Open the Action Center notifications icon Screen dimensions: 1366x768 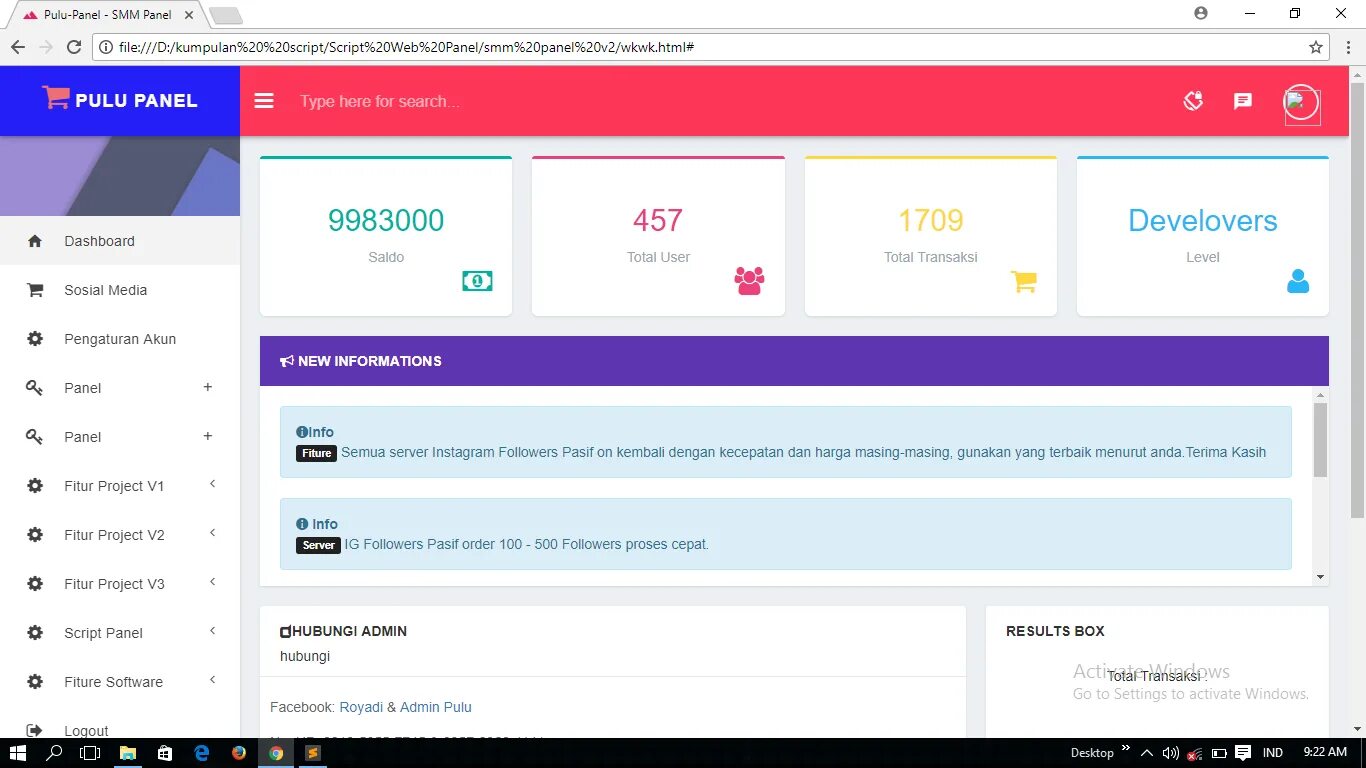point(1243,752)
